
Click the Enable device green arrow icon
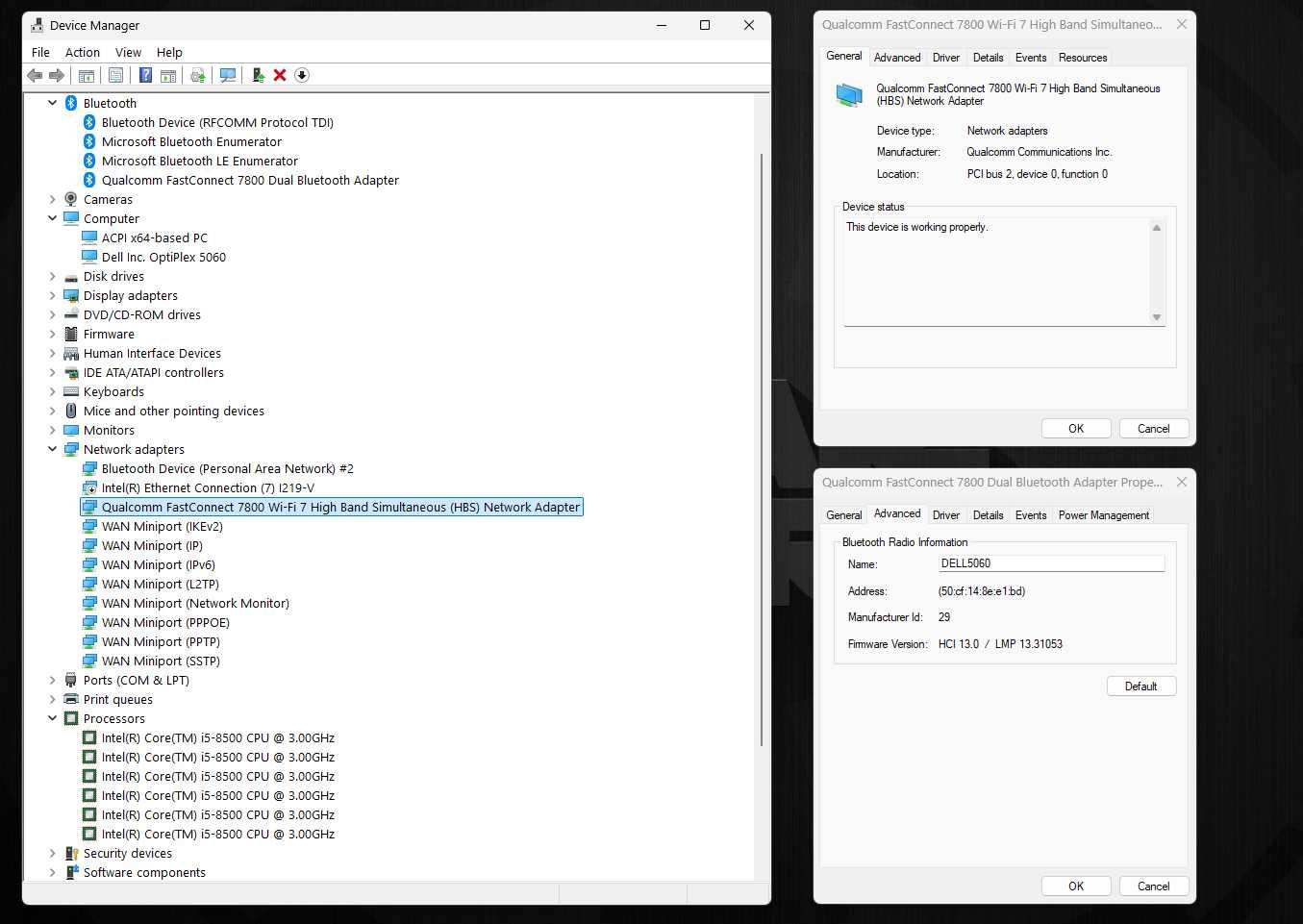tap(258, 75)
